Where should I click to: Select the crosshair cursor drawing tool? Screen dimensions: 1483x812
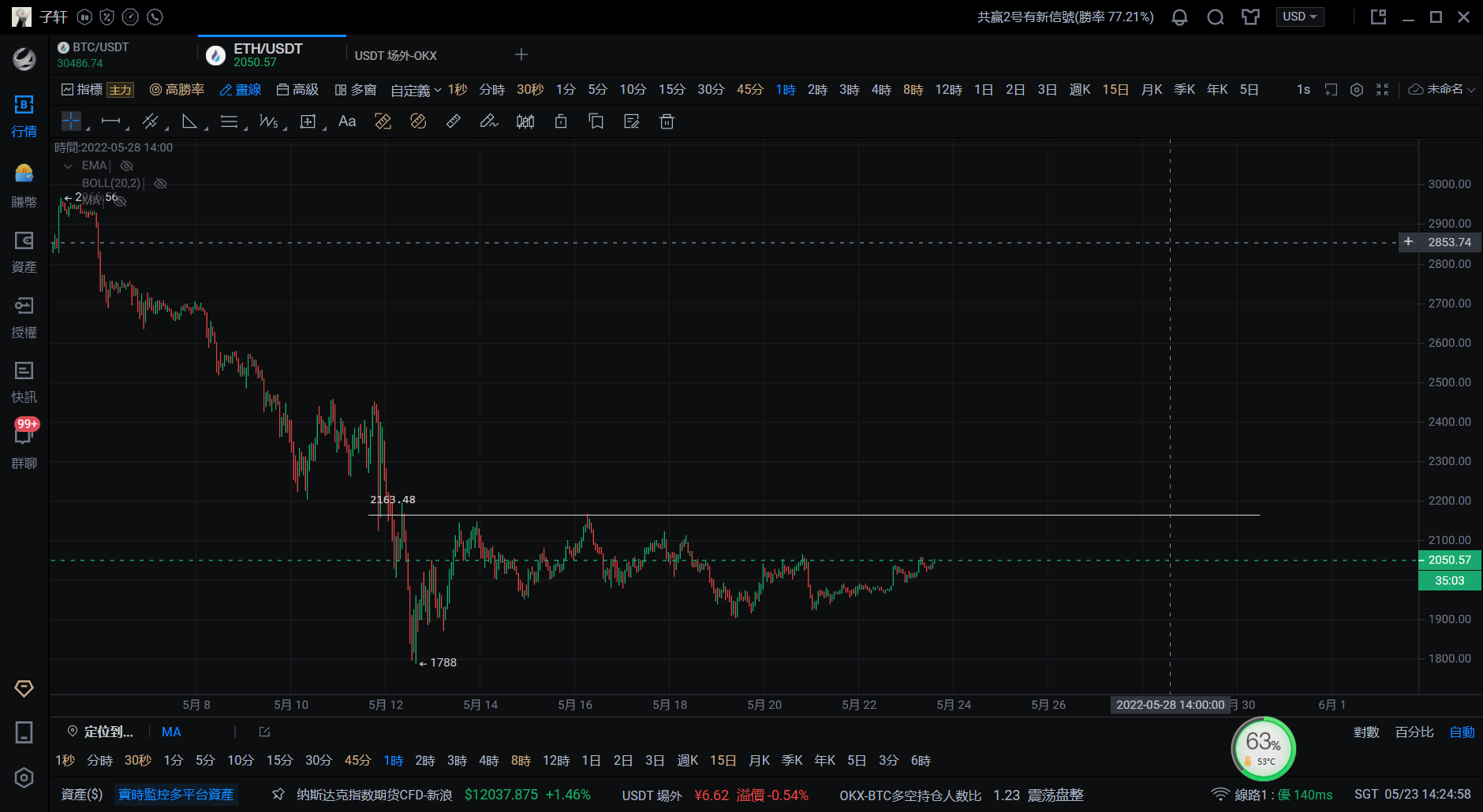(x=71, y=121)
